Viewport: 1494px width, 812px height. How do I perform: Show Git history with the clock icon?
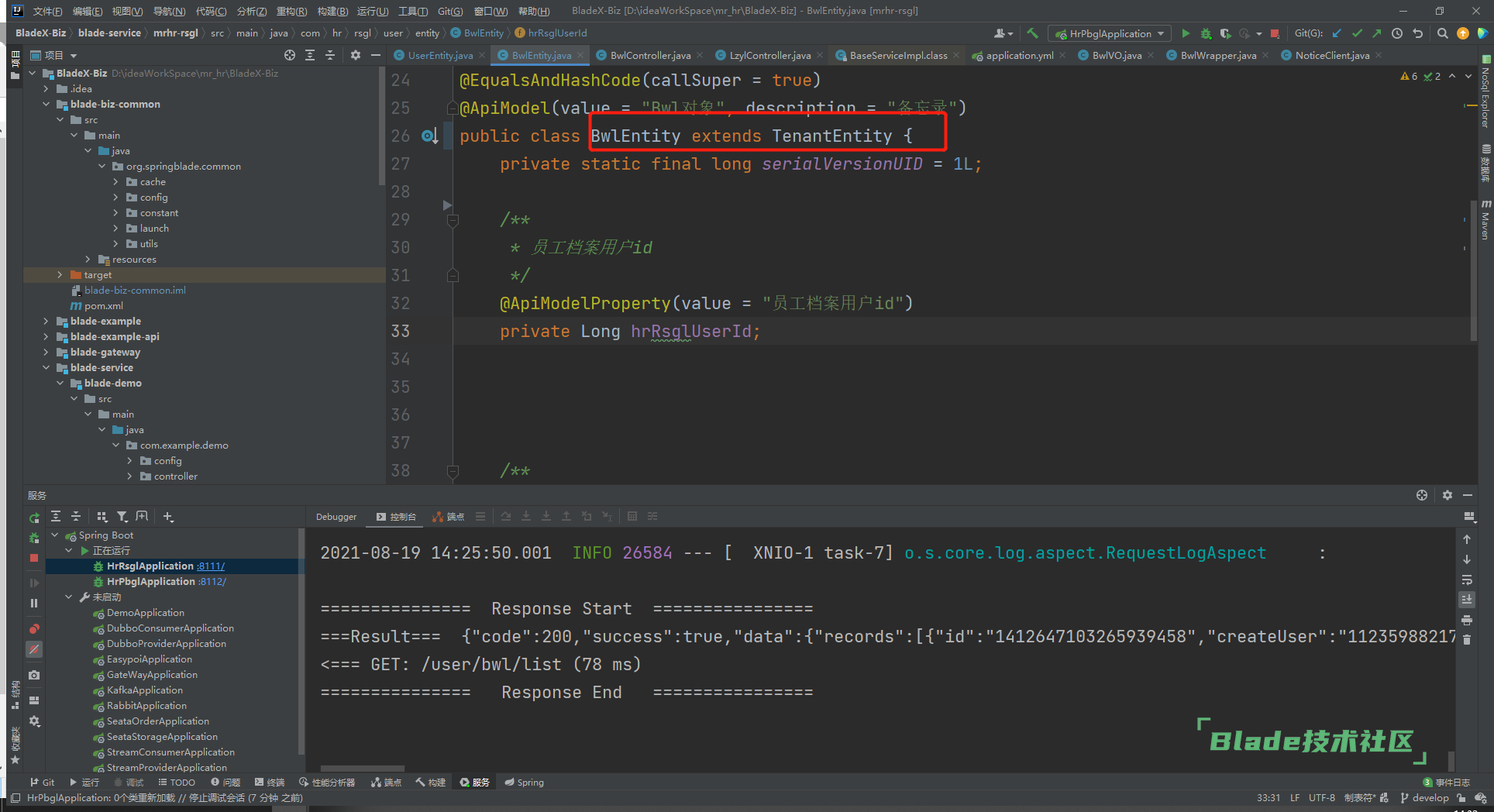[1397, 33]
